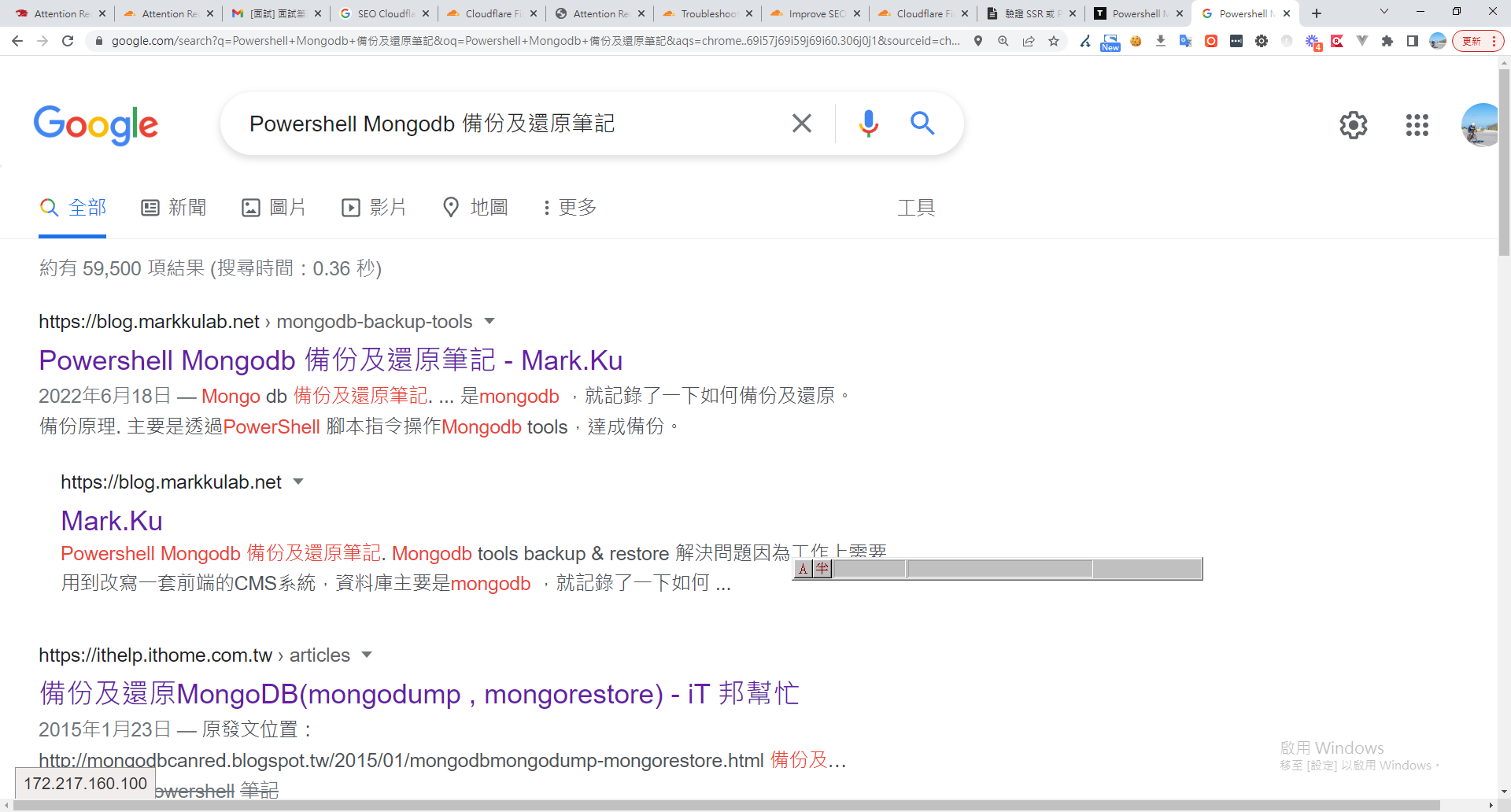Image resolution: width=1511 pixels, height=812 pixels.
Task: Click the 工具 (tools) button
Action: 916,208
